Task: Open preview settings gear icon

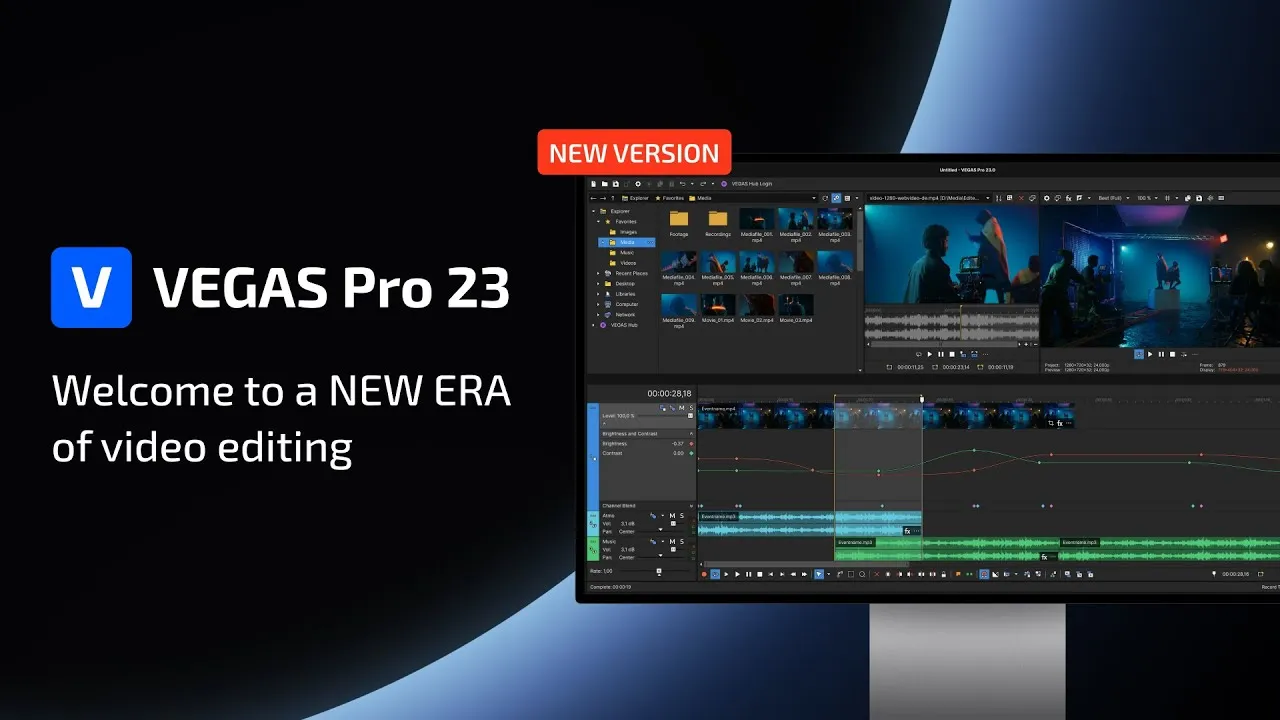Action: tap(1047, 198)
